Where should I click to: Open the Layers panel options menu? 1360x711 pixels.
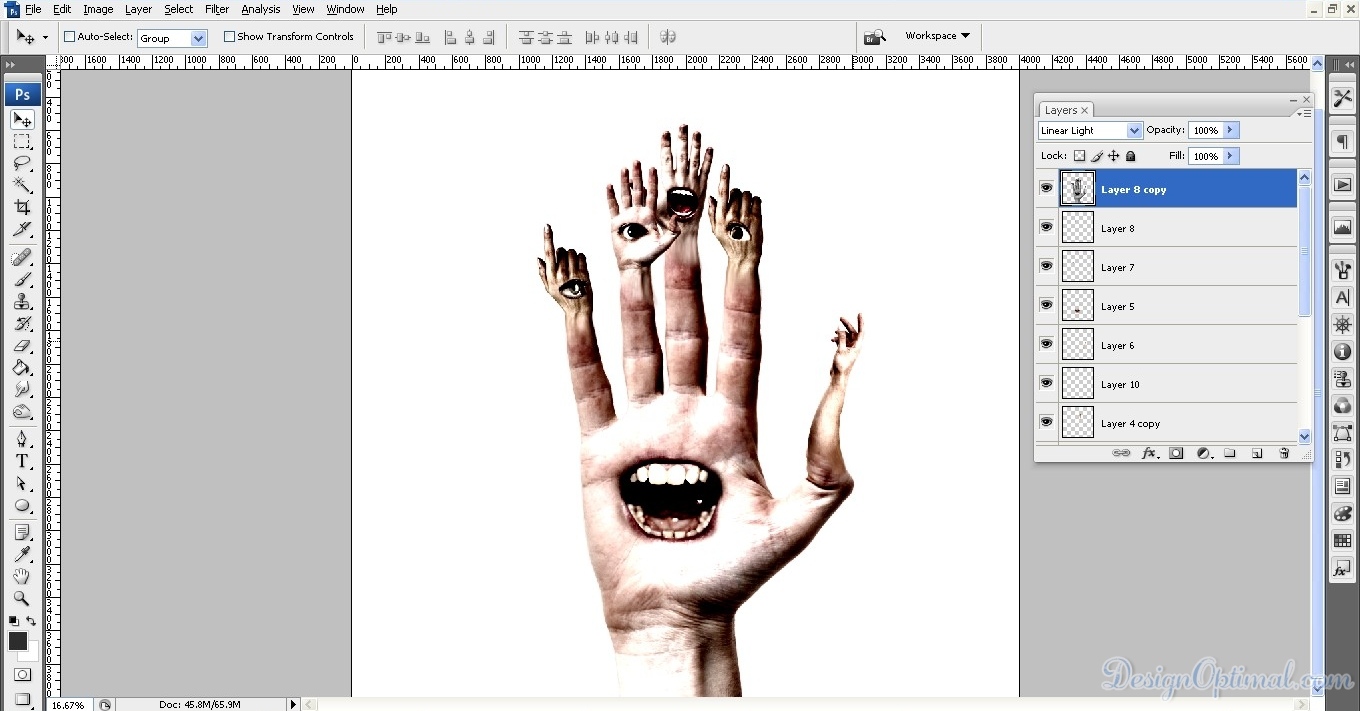[x=1304, y=113]
